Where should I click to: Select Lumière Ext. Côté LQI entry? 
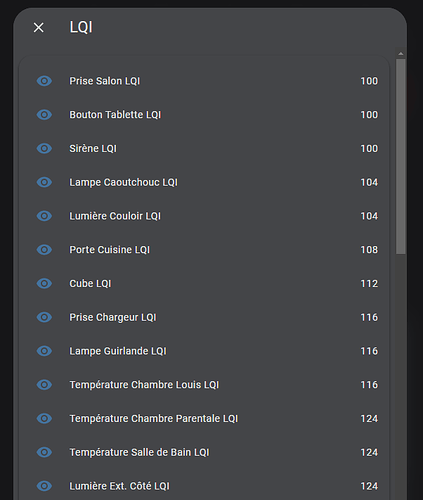click(x=204, y=486)
